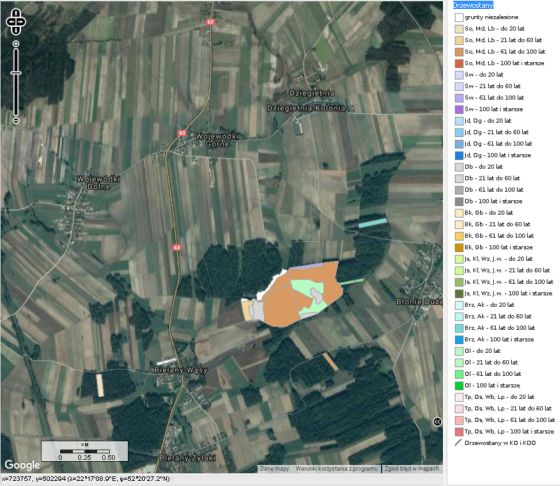Open the Dane mapy link

pyautogui.click(x=274, y=469)
